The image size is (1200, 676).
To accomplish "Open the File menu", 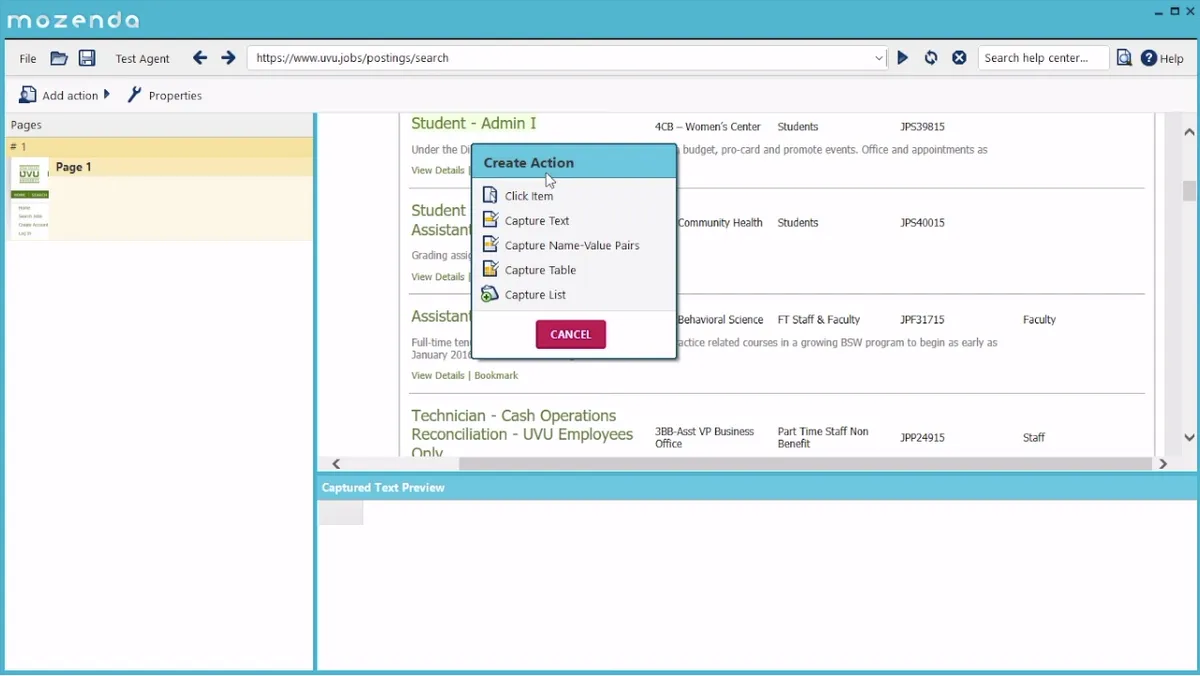I will 28,58.
